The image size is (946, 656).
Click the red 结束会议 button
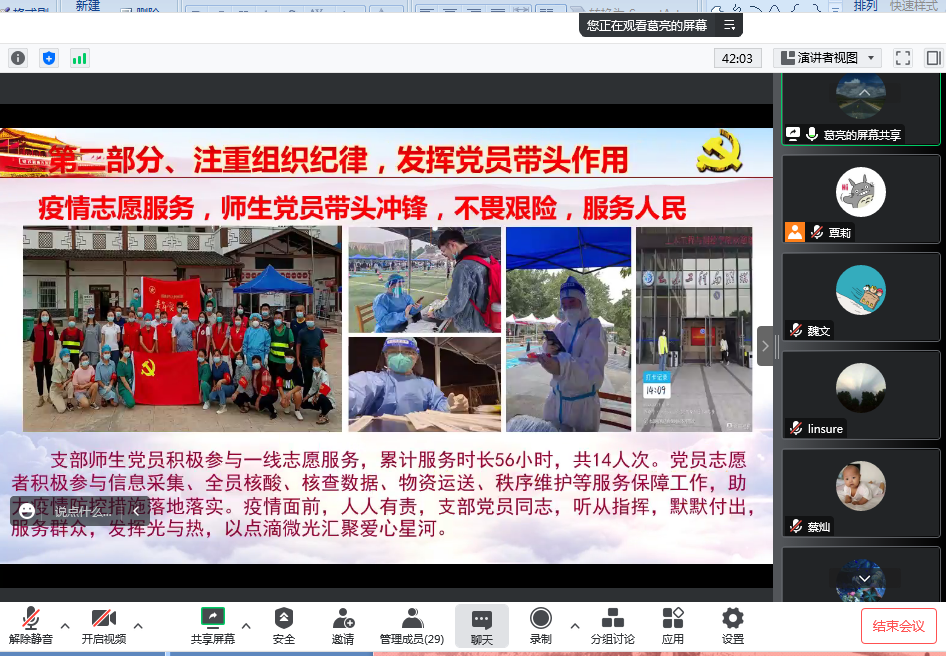(898, 626)
